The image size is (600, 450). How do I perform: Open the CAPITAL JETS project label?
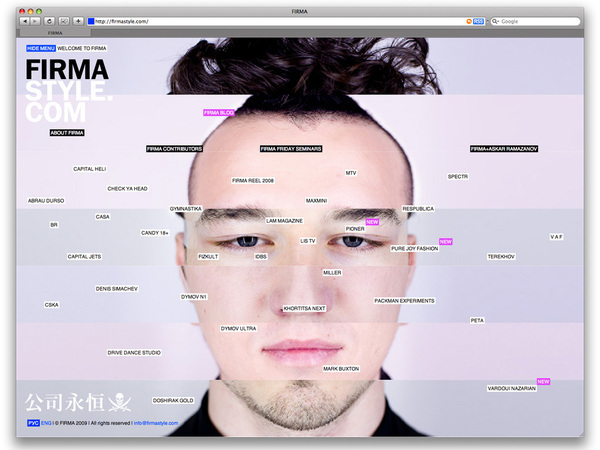point(84,256)
